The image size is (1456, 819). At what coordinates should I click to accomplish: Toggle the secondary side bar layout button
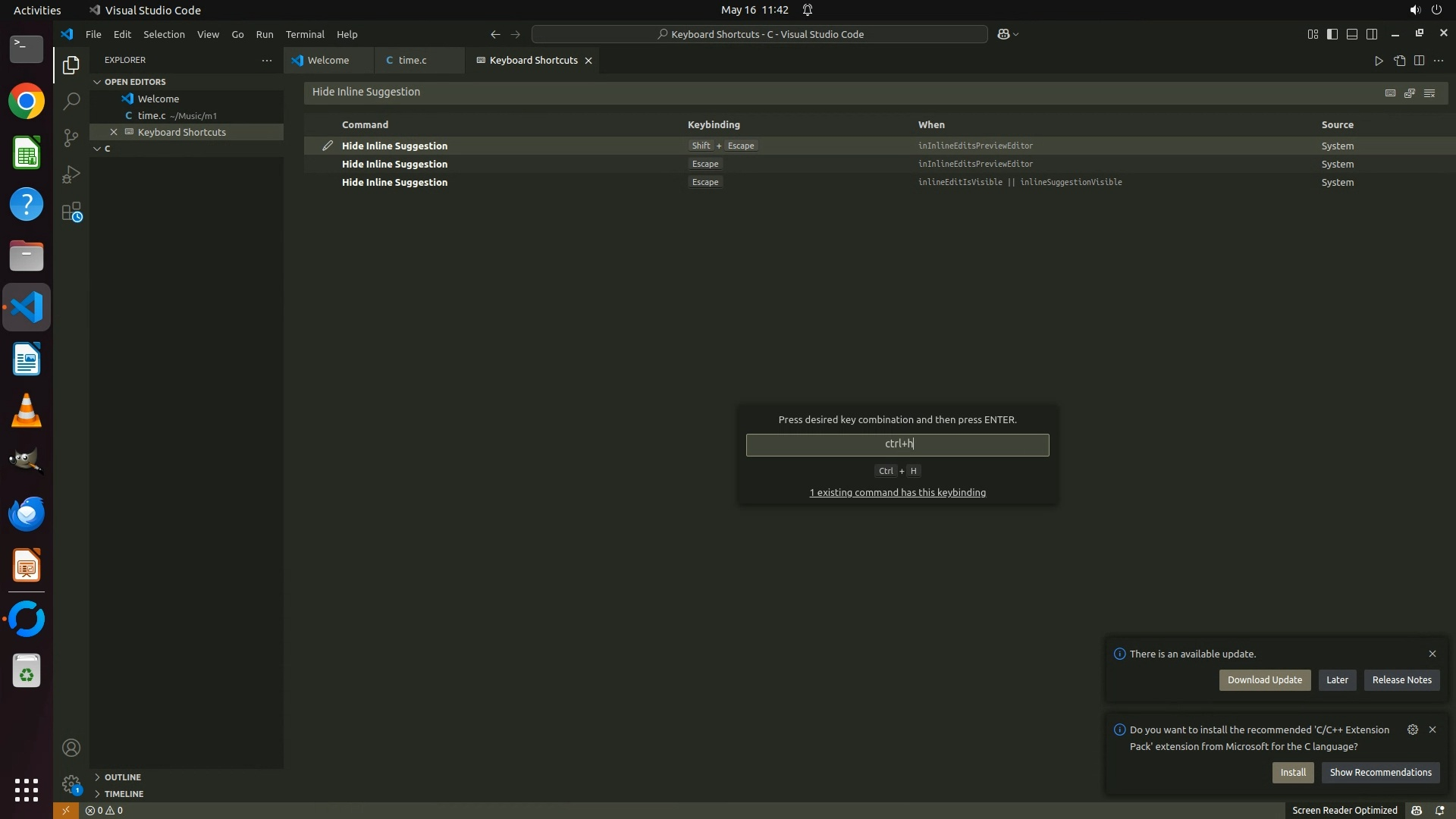[1372, 34]
